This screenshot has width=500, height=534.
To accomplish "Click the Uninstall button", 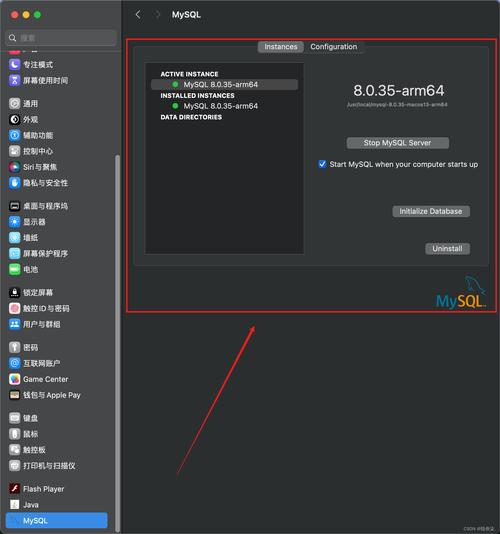I will click(448, 249).
